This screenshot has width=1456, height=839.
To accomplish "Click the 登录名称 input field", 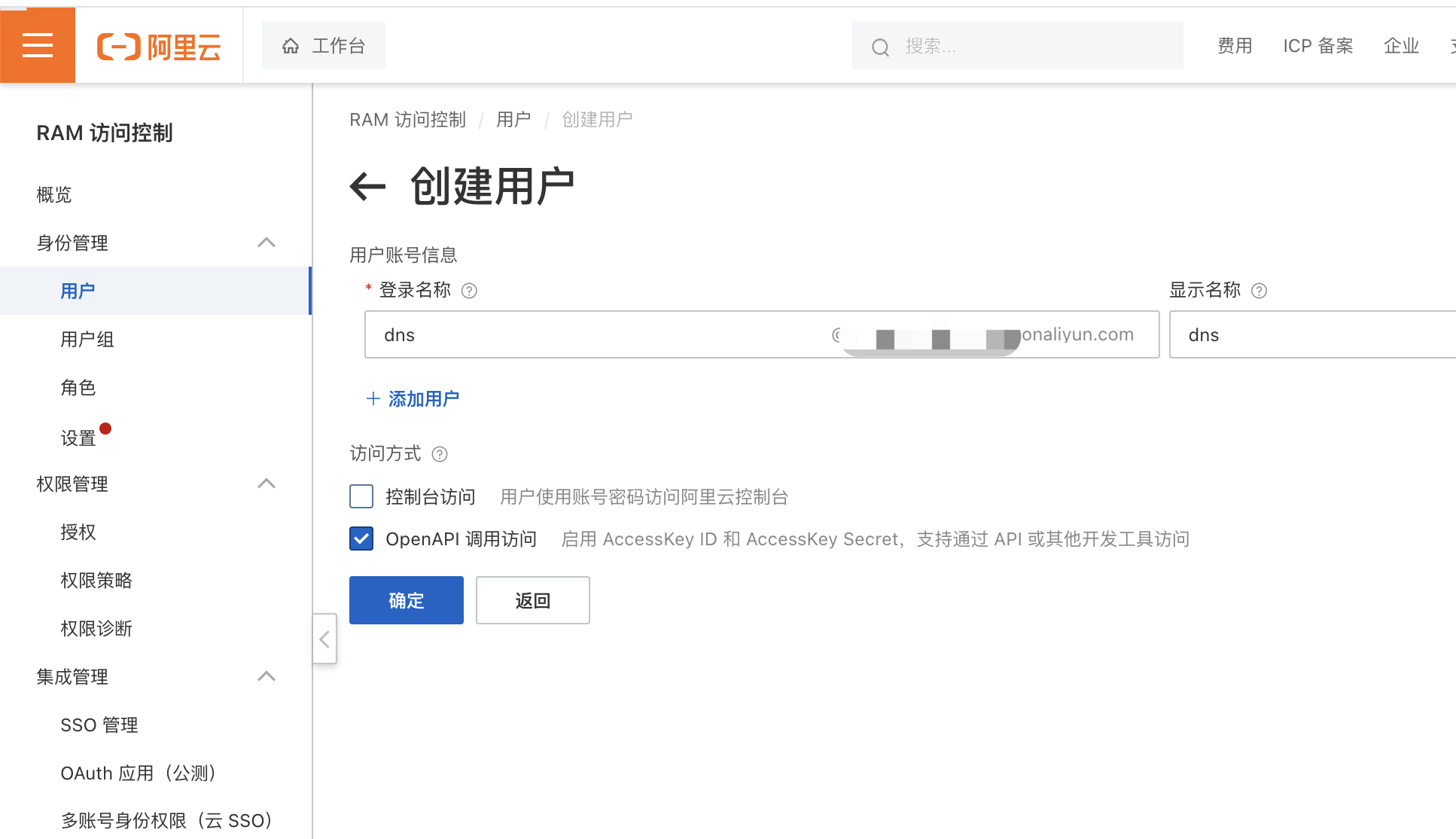I will pos(595,335).
